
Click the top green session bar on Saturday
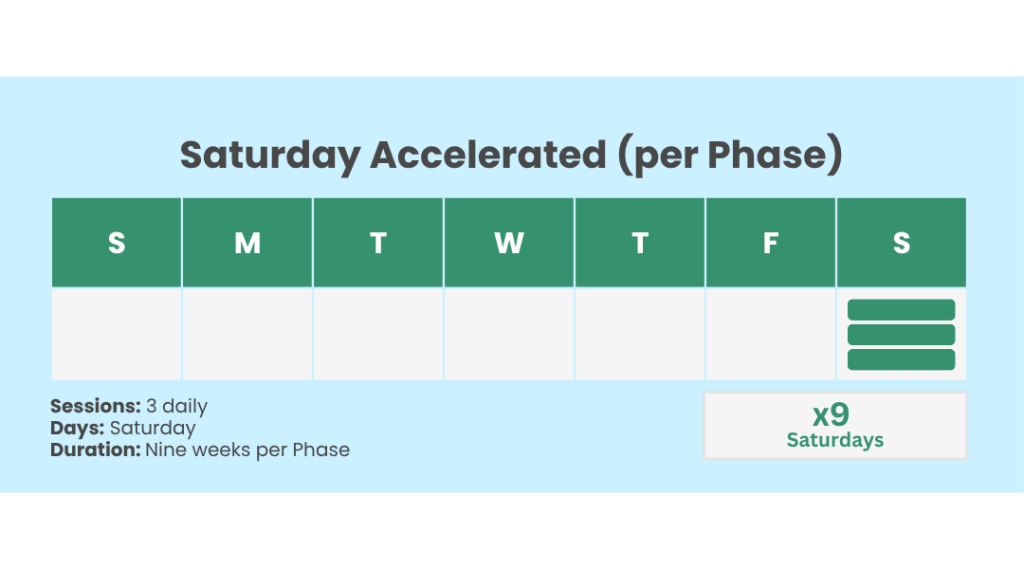tap(901, 310)
